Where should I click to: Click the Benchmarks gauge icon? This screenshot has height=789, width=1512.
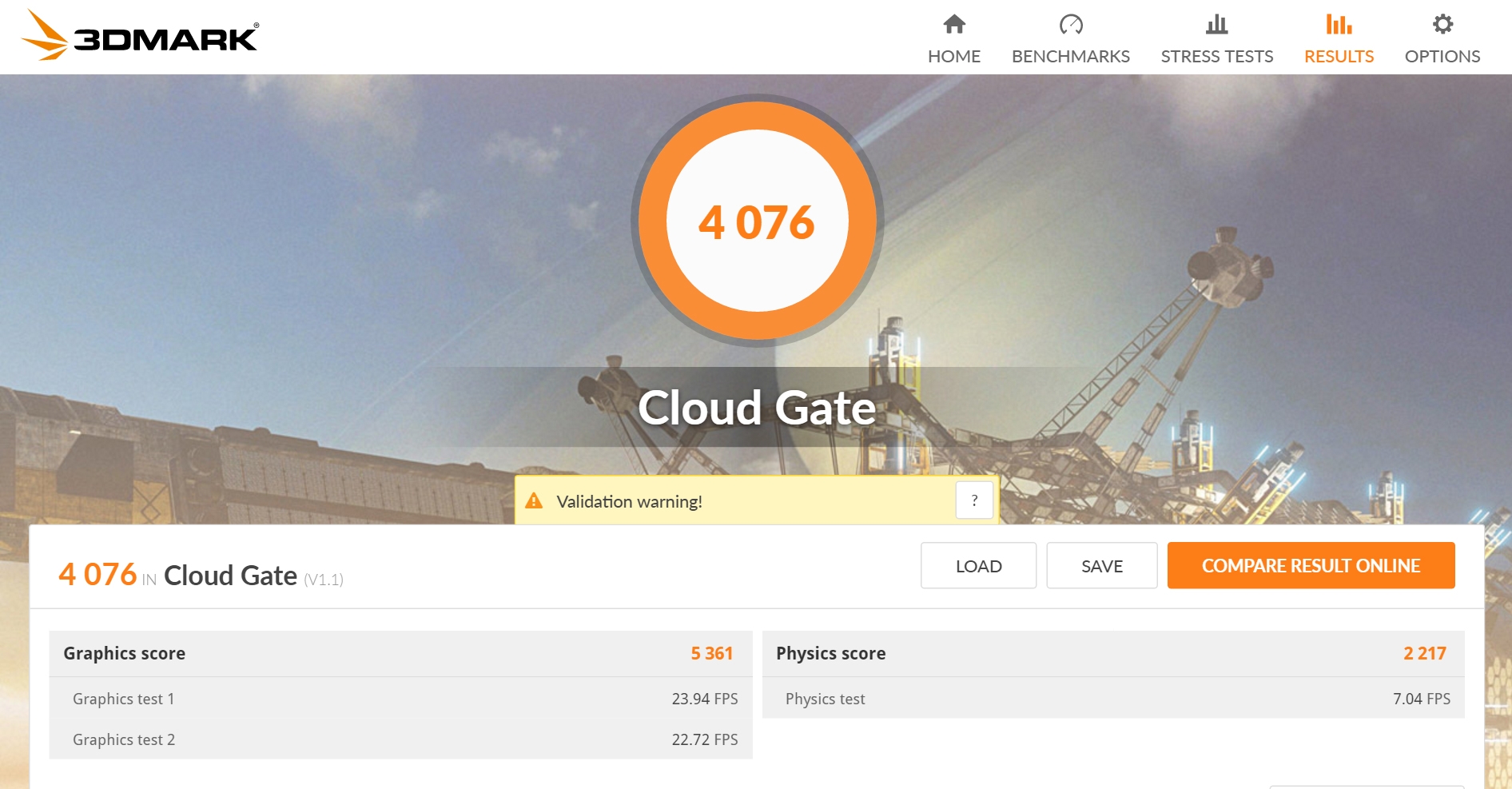(x=1070, y=25)
